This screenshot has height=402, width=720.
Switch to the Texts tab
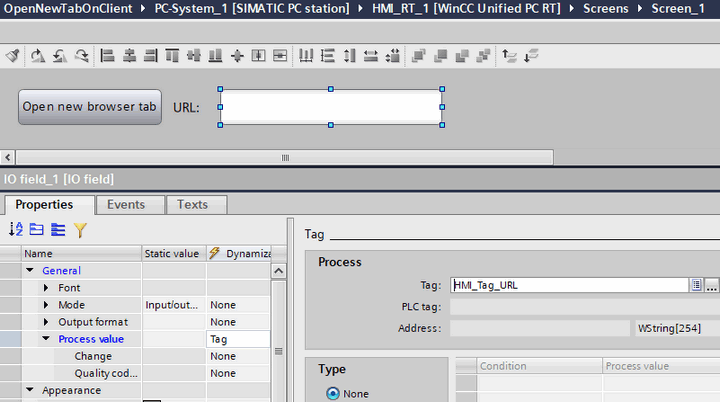point(197,205)
